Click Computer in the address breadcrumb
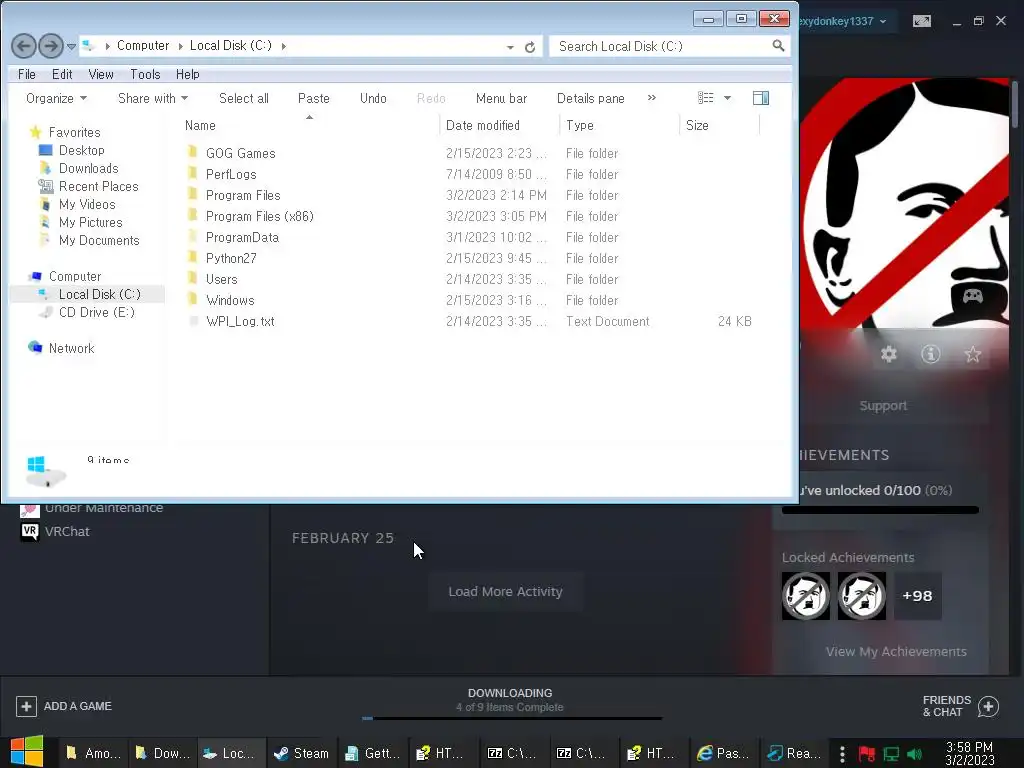This screenshot has height=768, width=1024. (x=142, y=46)
